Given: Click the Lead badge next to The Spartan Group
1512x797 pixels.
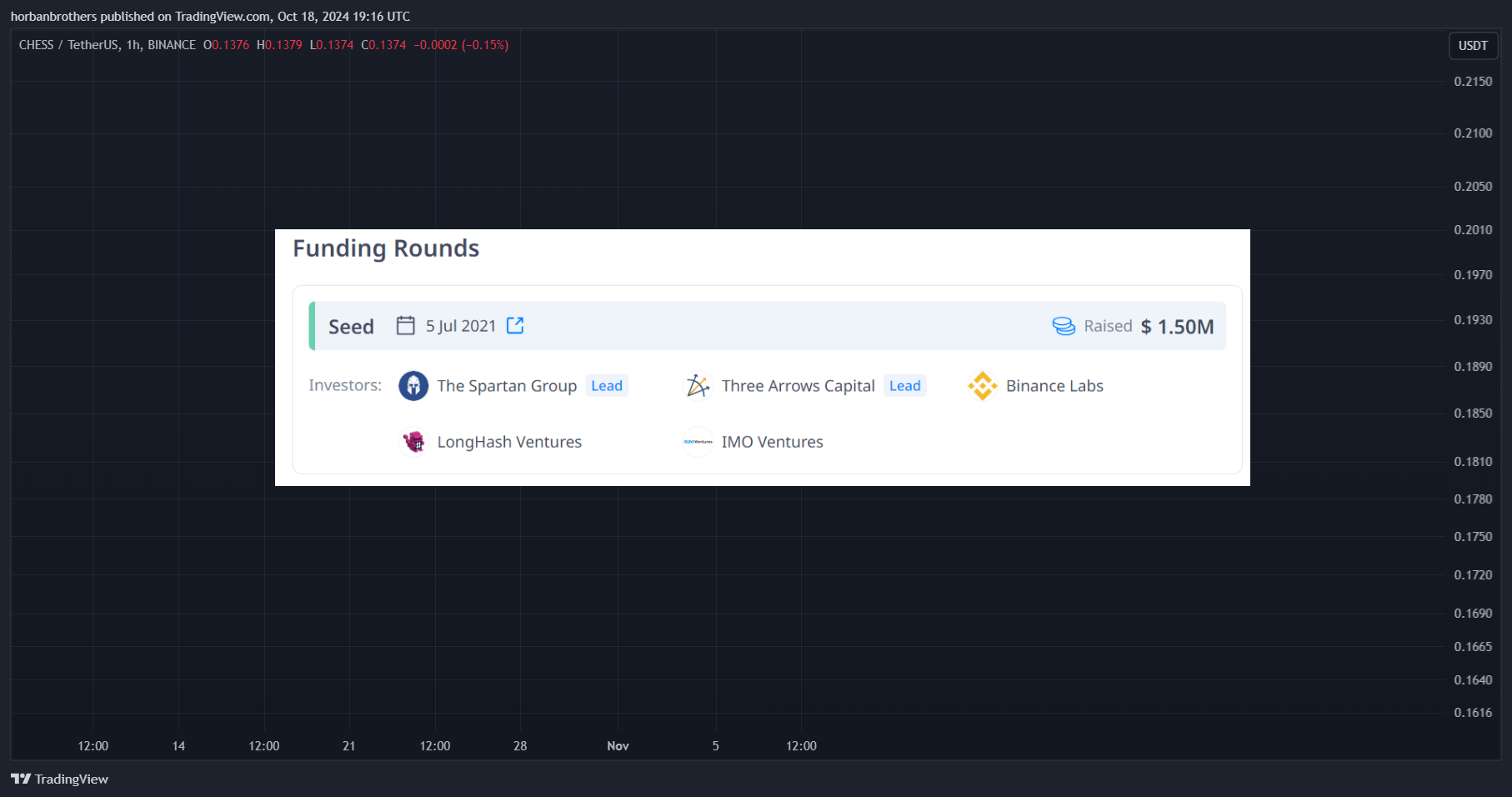Looking at the screenshot, I should [x=607, y=386].
